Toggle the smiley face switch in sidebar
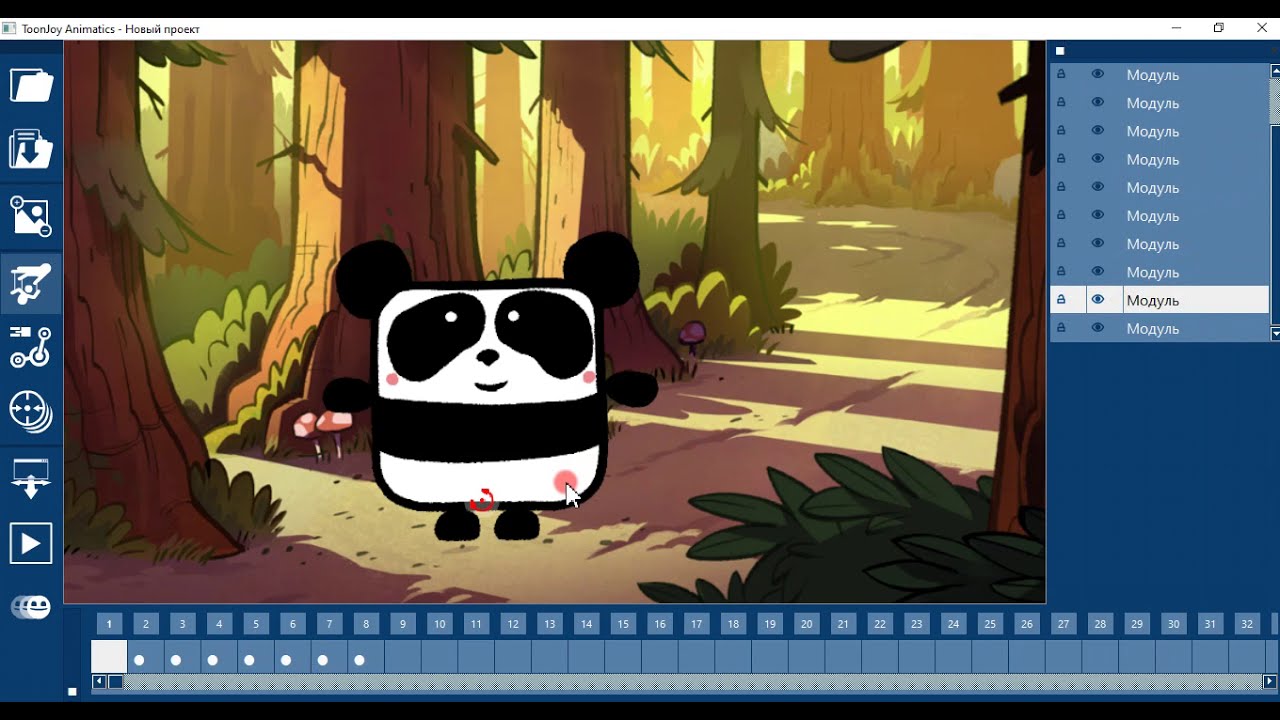The image size is (1280, 720). (31, 607)
